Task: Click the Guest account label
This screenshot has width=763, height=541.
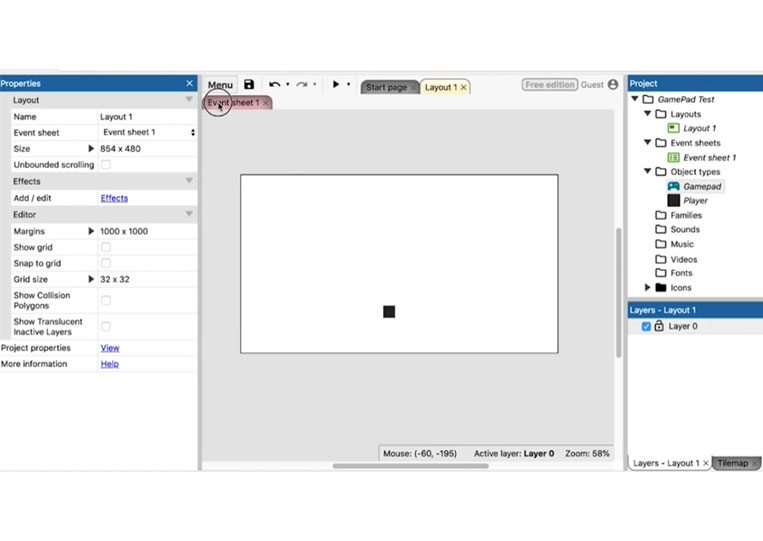Action: coord(592,85)
